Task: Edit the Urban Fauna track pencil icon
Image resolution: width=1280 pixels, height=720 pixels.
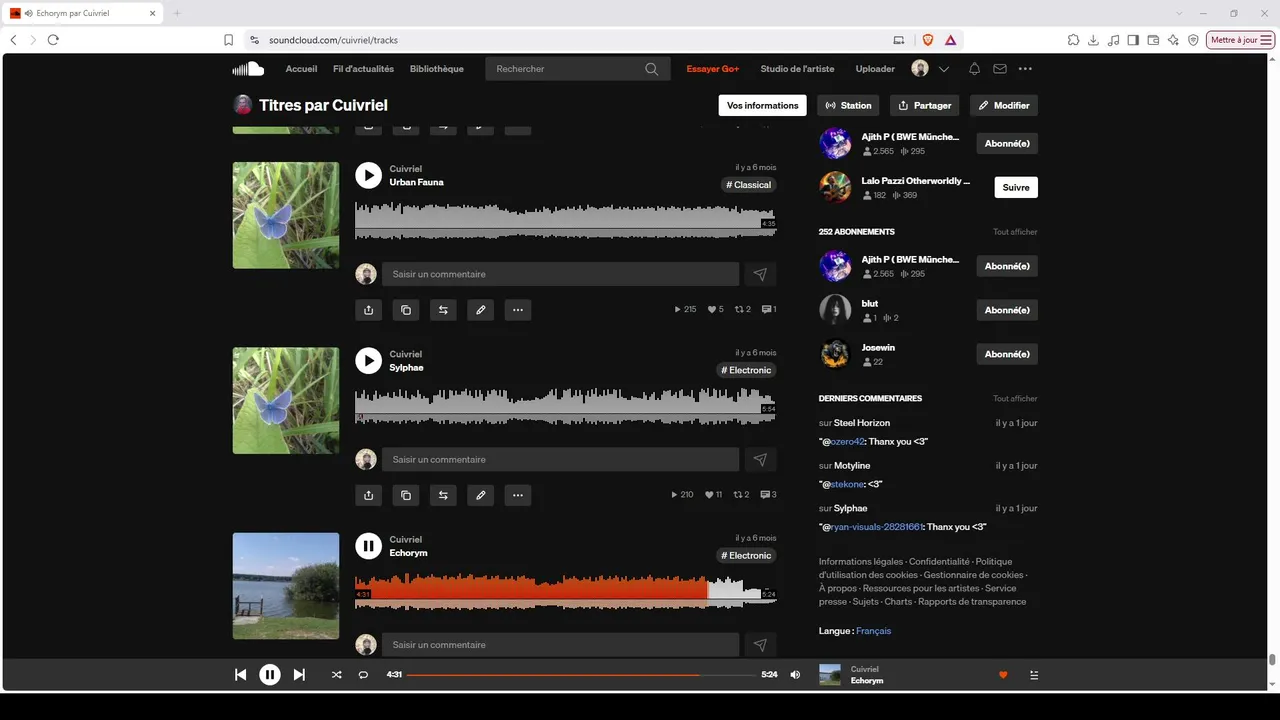Action: click(481, 310)
